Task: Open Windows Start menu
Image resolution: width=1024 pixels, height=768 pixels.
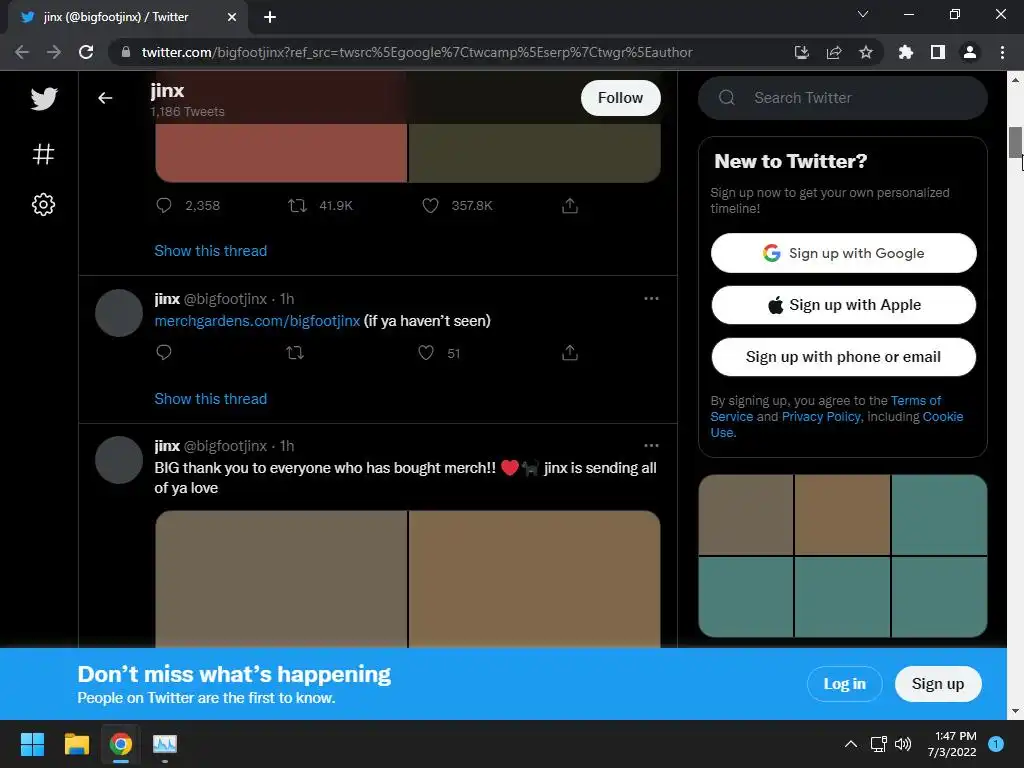Action: 32,744
